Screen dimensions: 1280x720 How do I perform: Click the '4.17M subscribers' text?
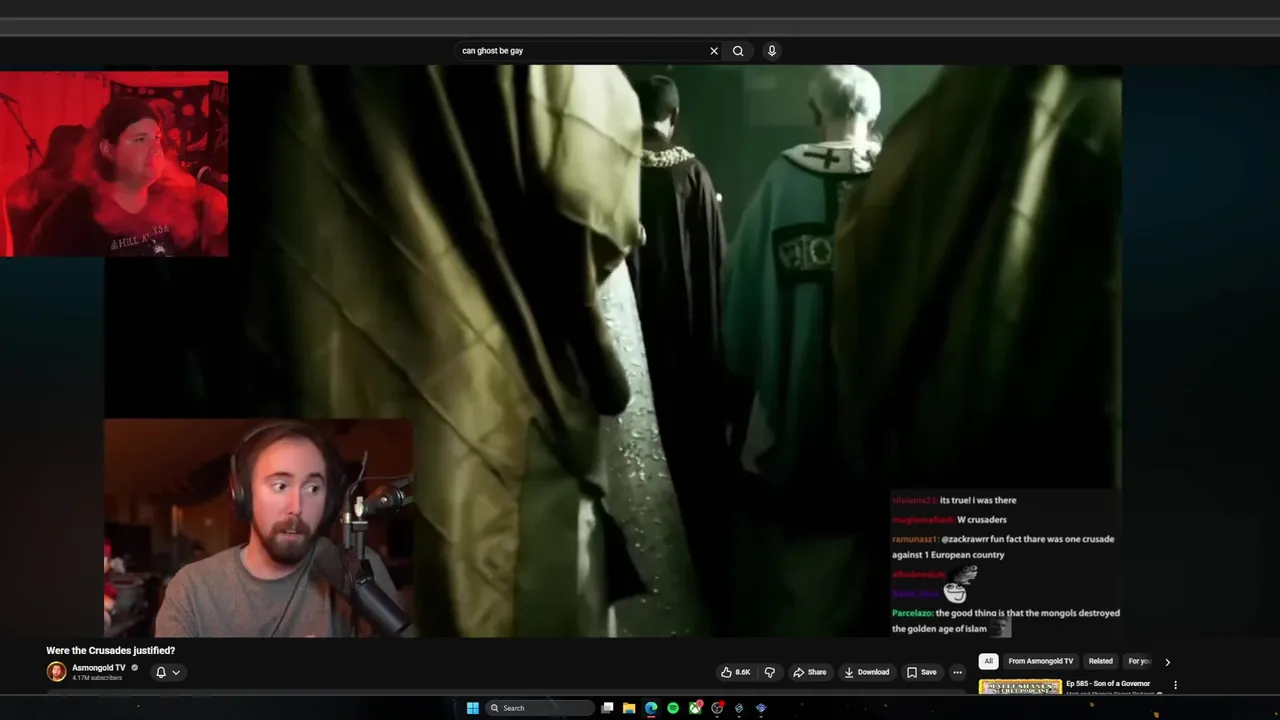point(97,678)
